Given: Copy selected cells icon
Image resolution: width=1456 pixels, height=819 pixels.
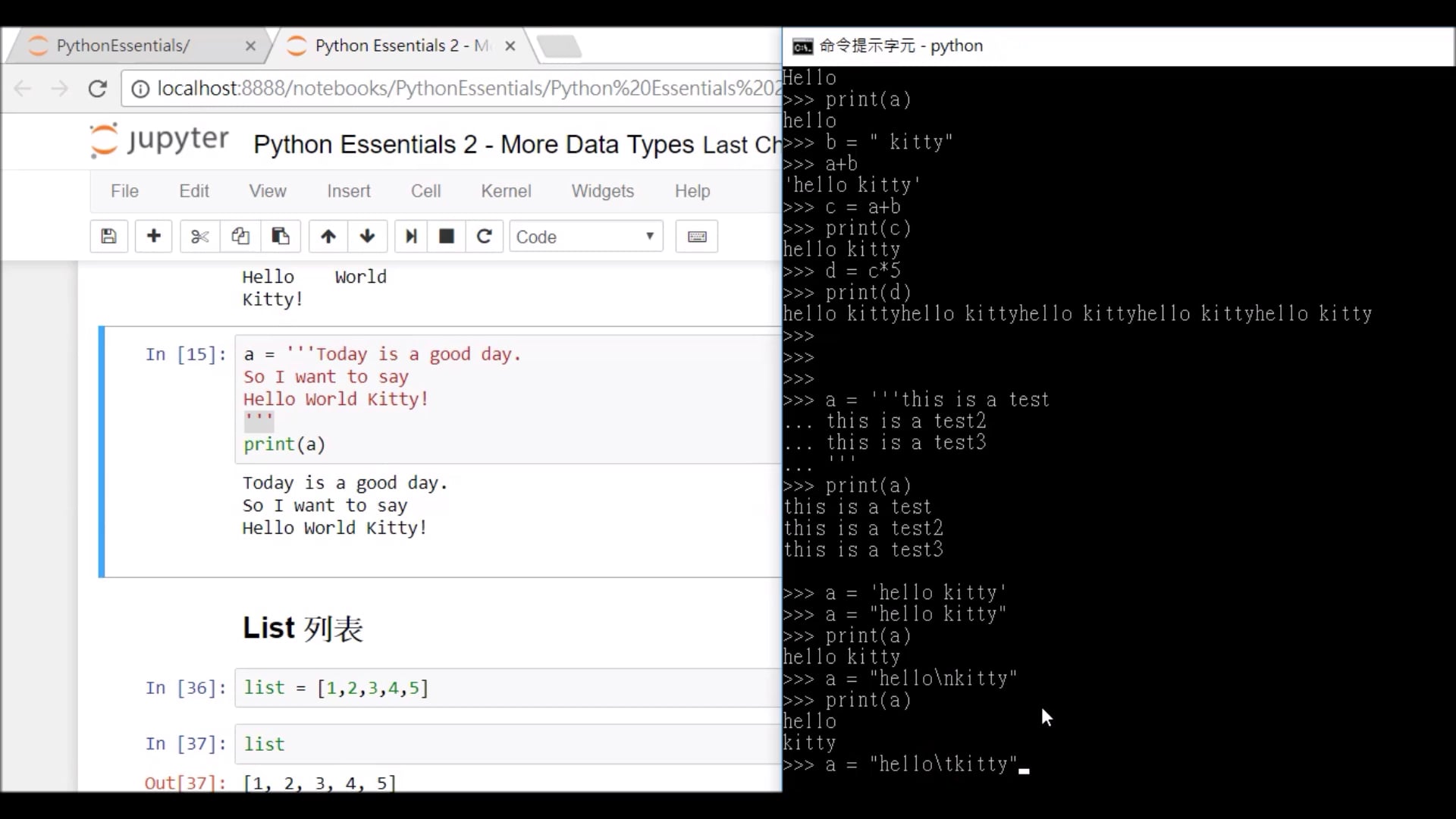Looking at the screenshot, I should point(240,237).
